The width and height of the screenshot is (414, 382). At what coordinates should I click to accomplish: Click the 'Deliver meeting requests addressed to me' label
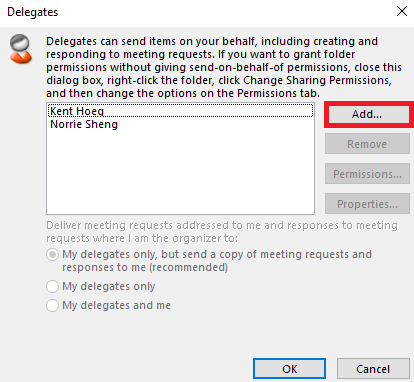(x=222, y=232)
